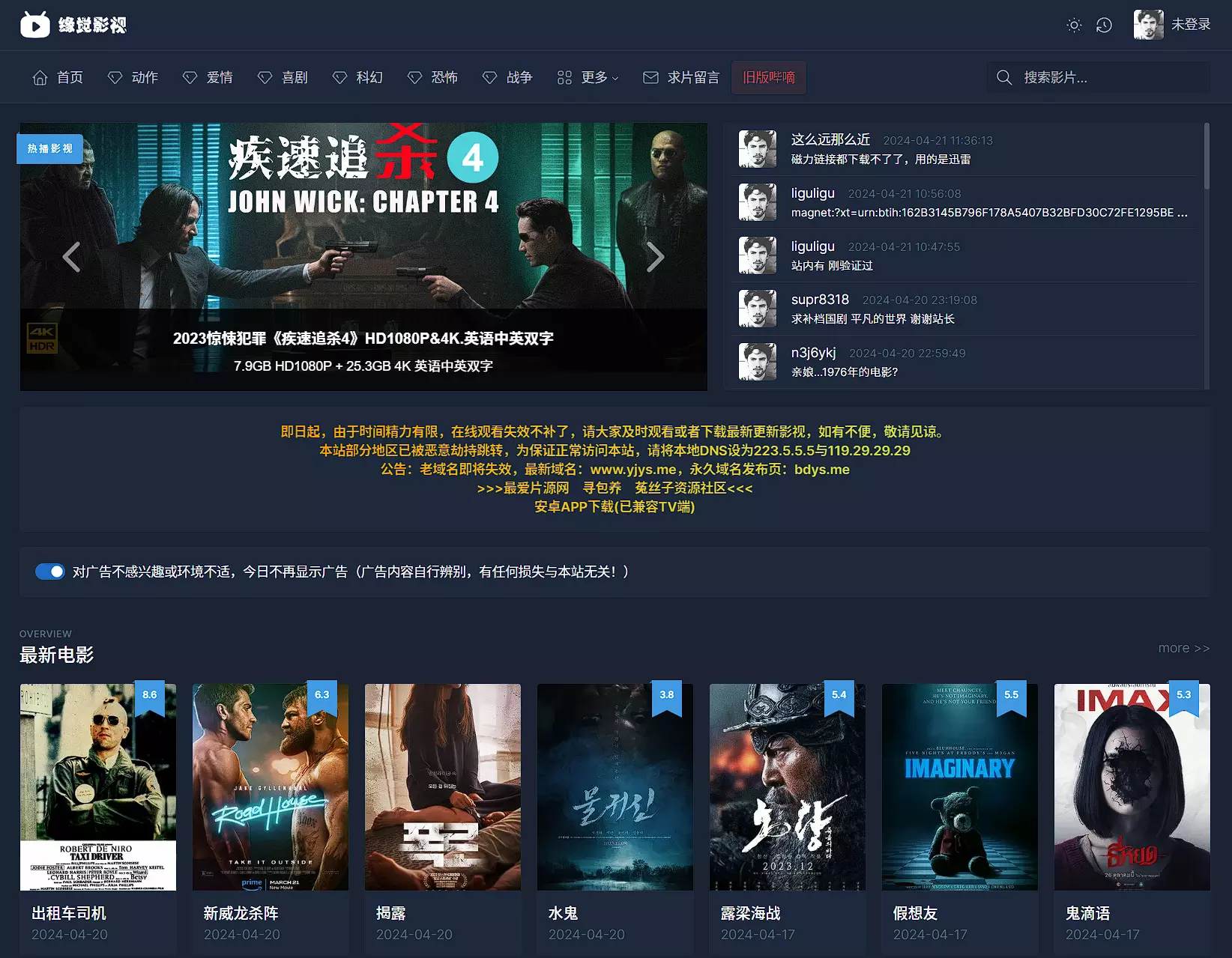
Task: Toggle light/dark theme sun icon
Action: coord(1074,25)
